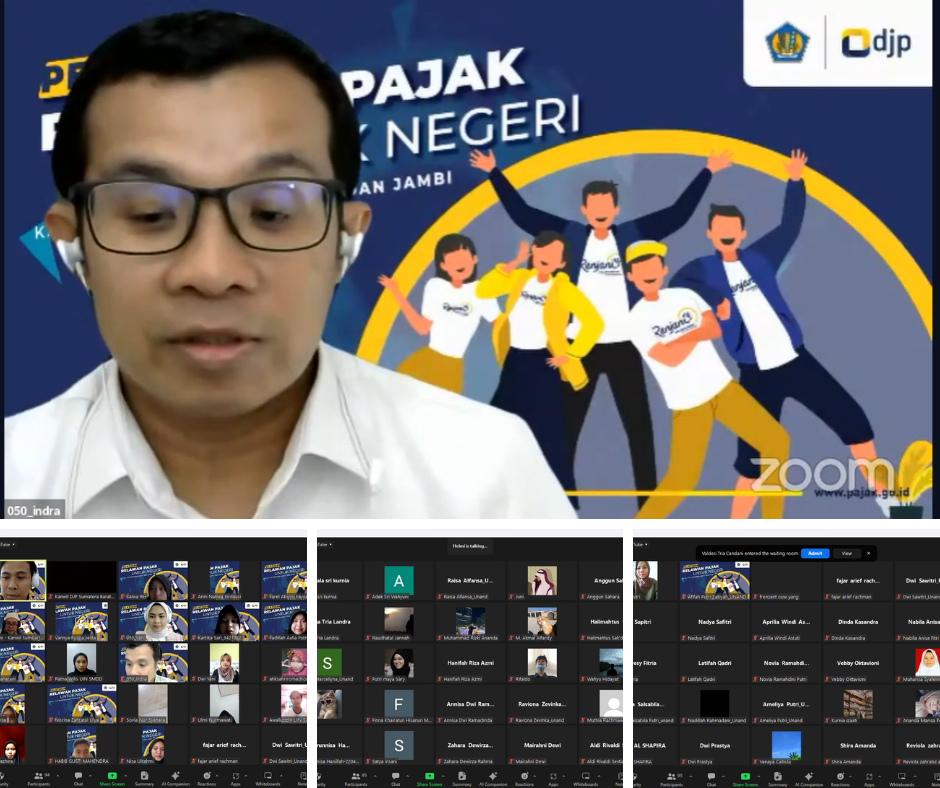Select Satya Insani's S avatar tile
This screenshot has width=940, height=788.
click(x=399, y=745)
